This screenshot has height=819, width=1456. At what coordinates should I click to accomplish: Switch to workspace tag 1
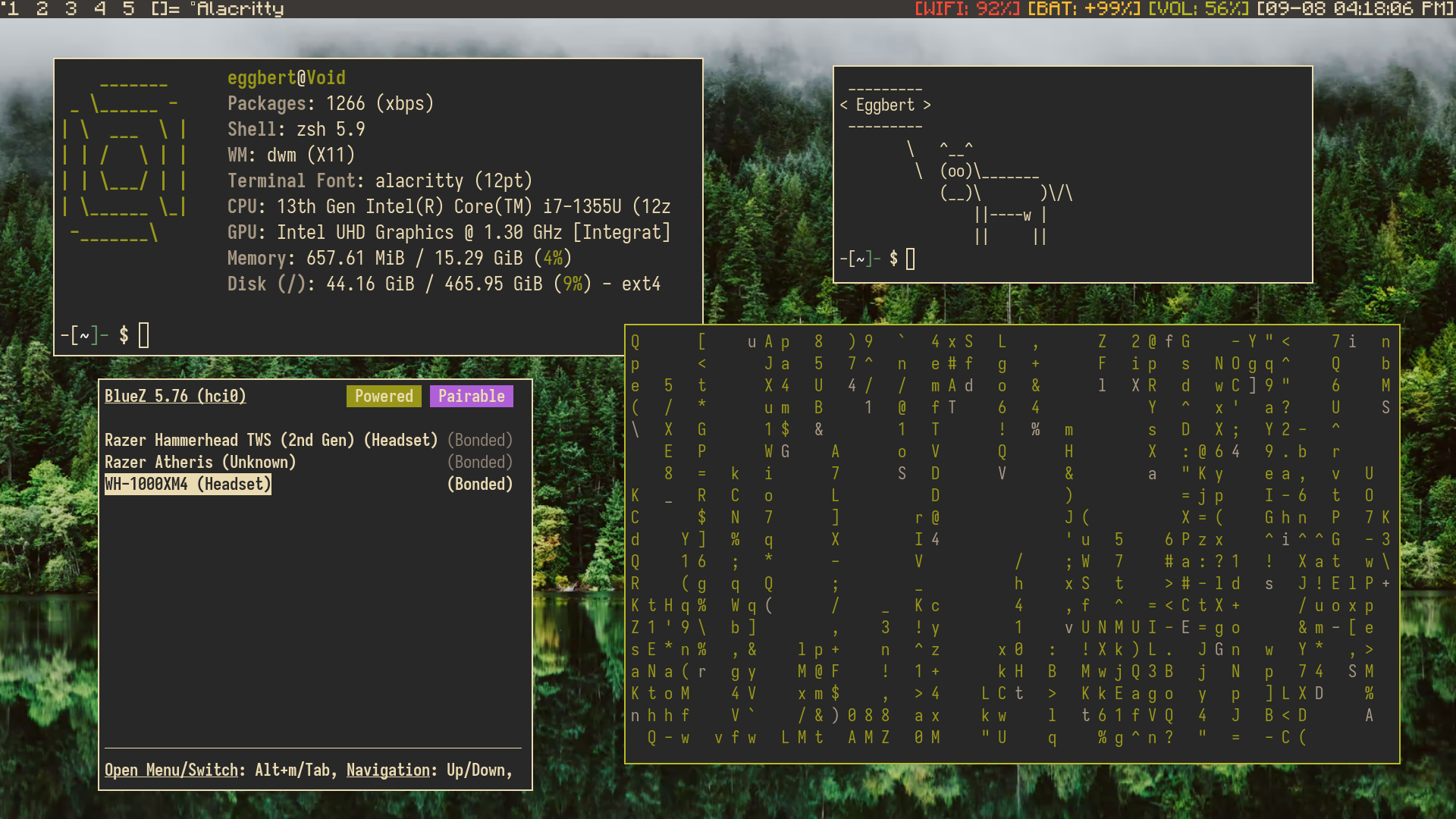[13, 9]
